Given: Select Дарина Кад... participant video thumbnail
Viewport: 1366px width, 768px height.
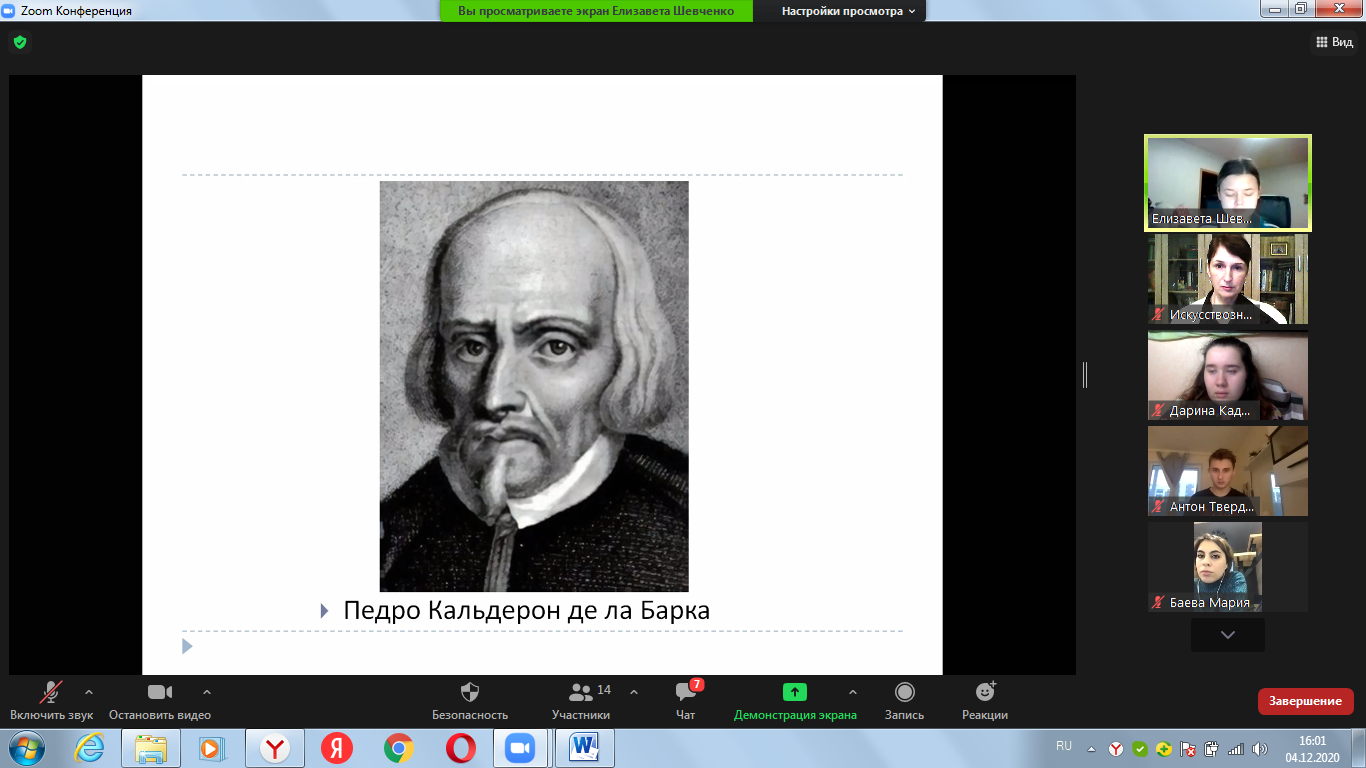Looking at the screenshot, I should pos(1228,375).
